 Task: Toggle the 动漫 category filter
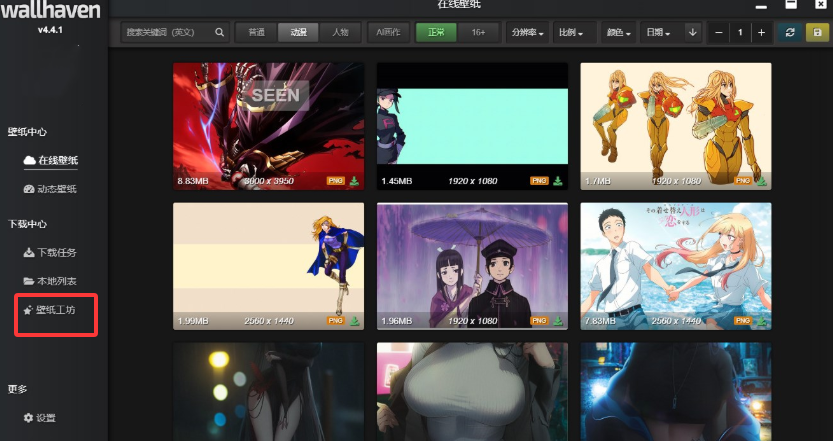click(298, 32)
